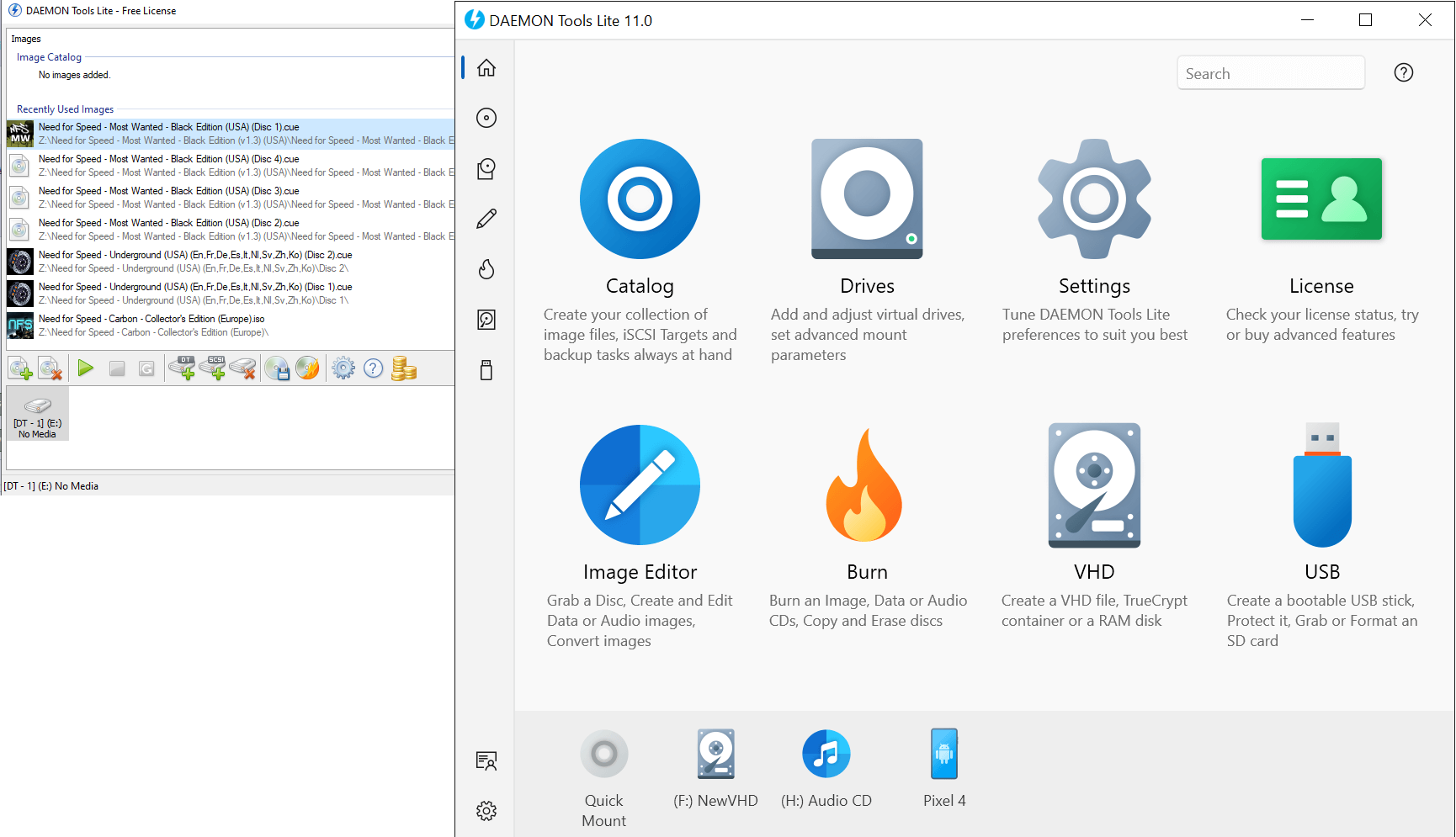1456x837 pixels.
Task: Open the Settings tile
Action: point(1094,241)
